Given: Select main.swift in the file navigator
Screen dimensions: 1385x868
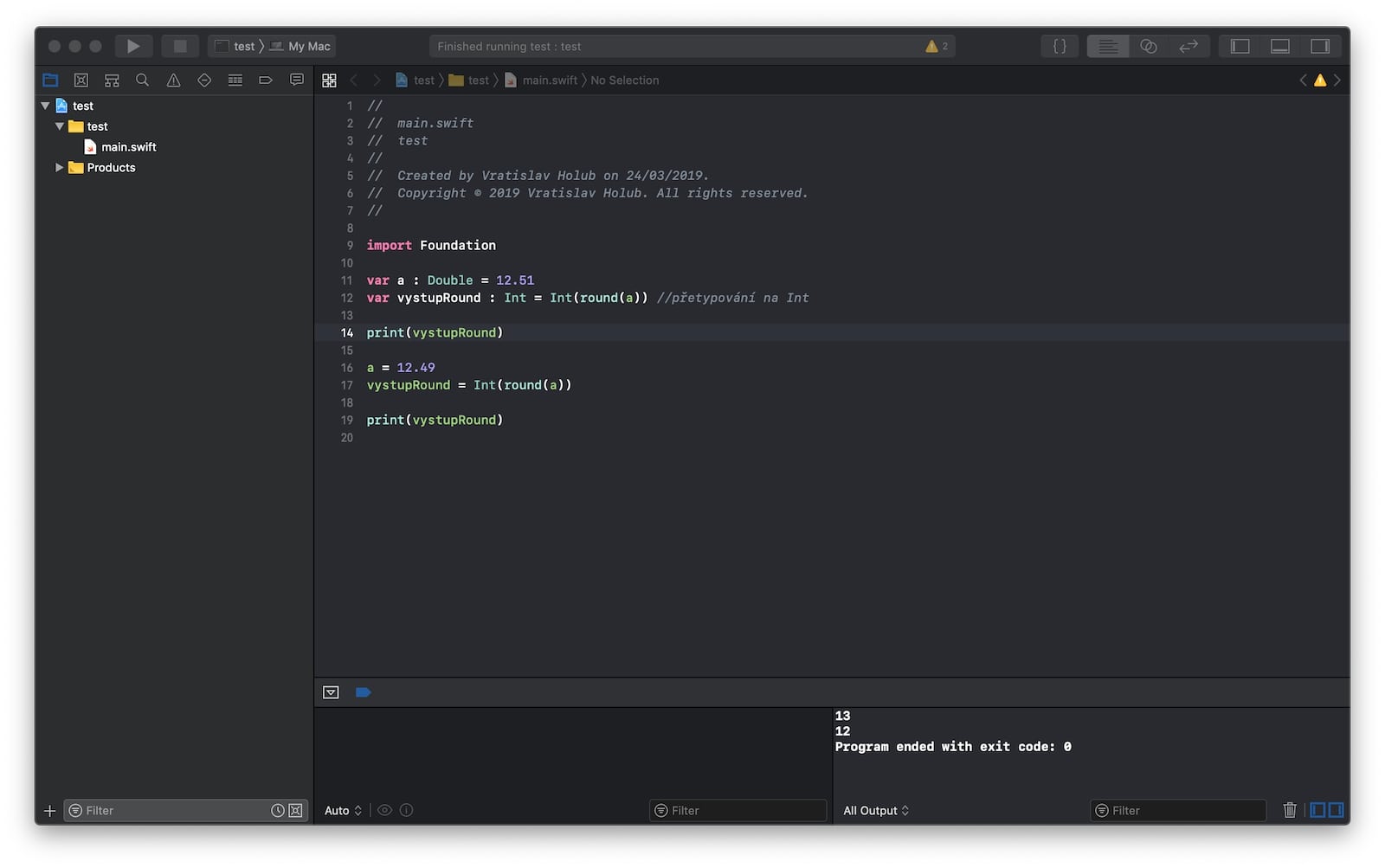Looking at the screenshot, I should 128,147.
